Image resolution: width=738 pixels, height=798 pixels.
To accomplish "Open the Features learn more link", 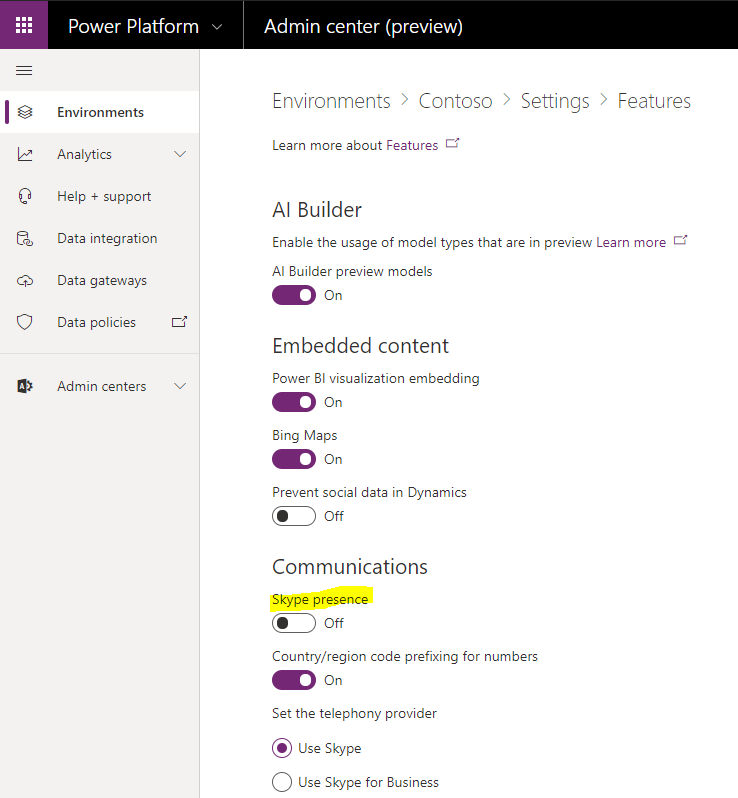I will tap(412, 146).
